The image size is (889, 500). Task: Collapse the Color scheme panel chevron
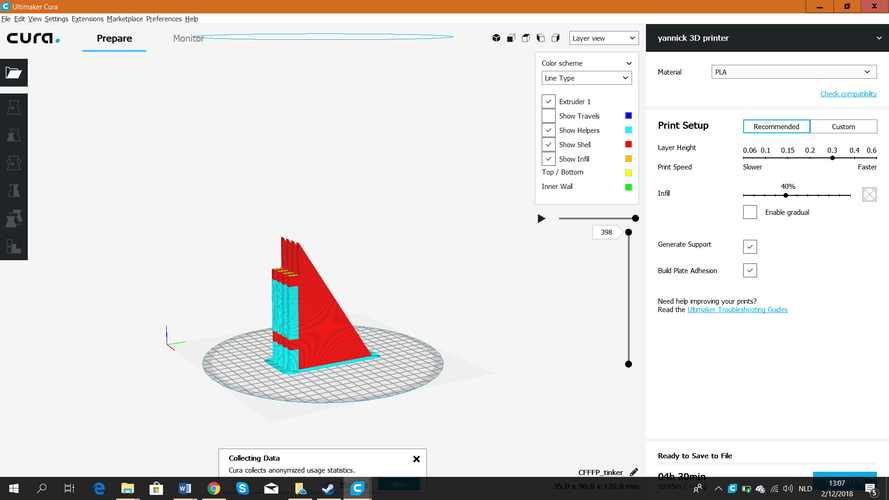(629, 63)
